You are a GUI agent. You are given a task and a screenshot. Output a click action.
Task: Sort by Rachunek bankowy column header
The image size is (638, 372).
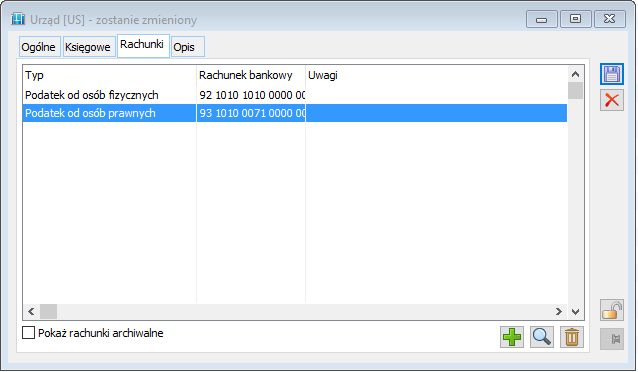251,75
